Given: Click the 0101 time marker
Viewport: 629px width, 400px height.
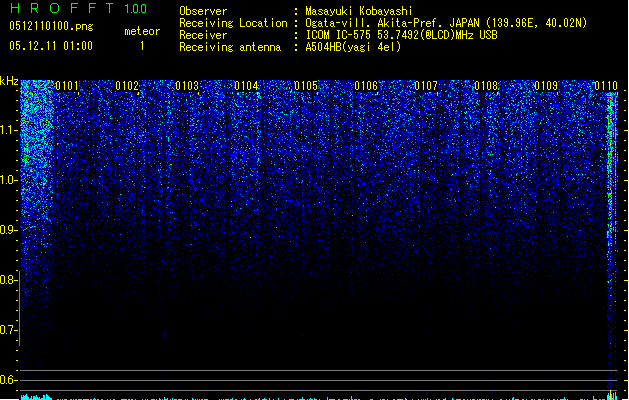Looking at the screenshot, I should [67, 86].
